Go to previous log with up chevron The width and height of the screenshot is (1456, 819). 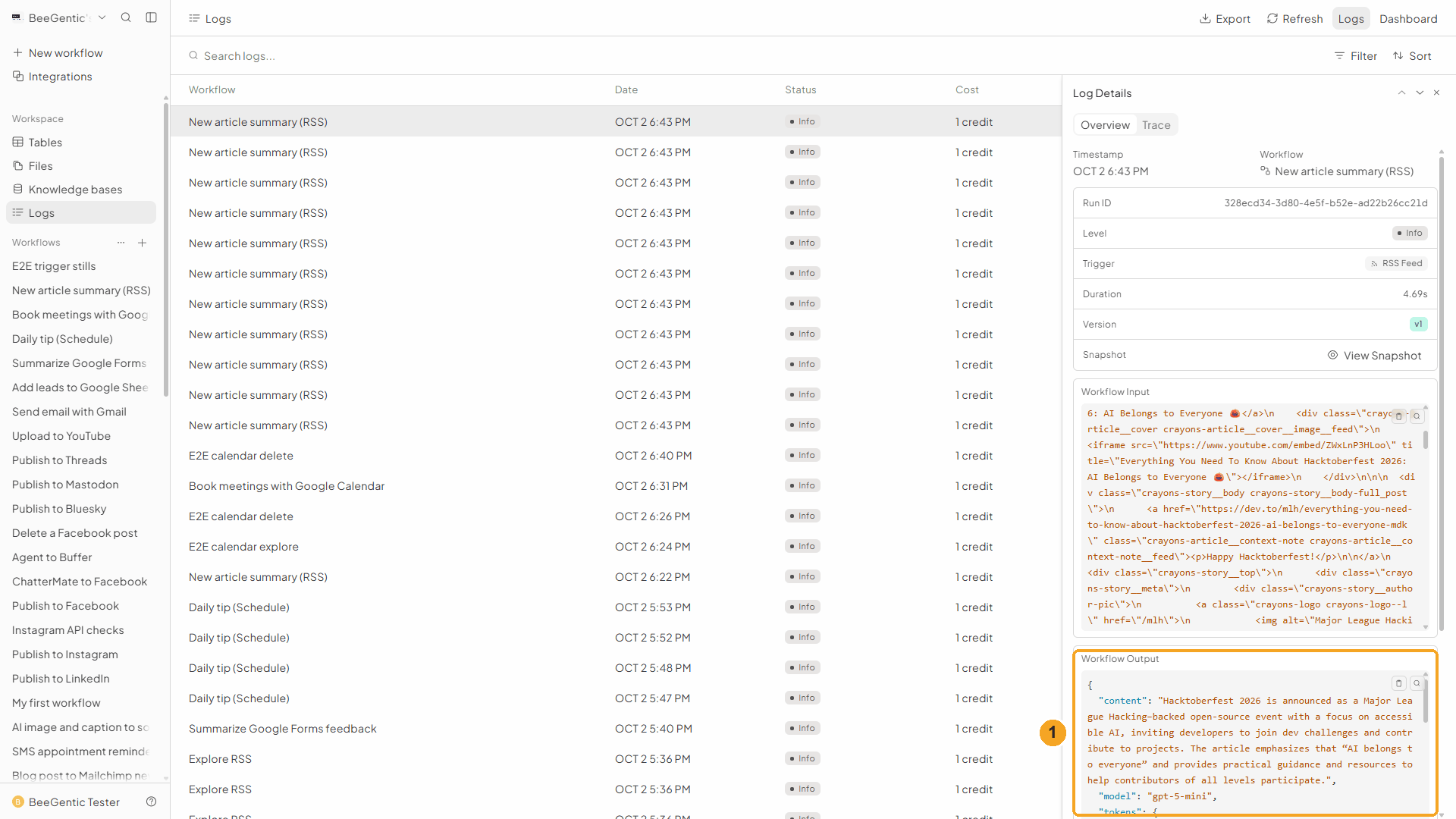(x=1401, y=93)
